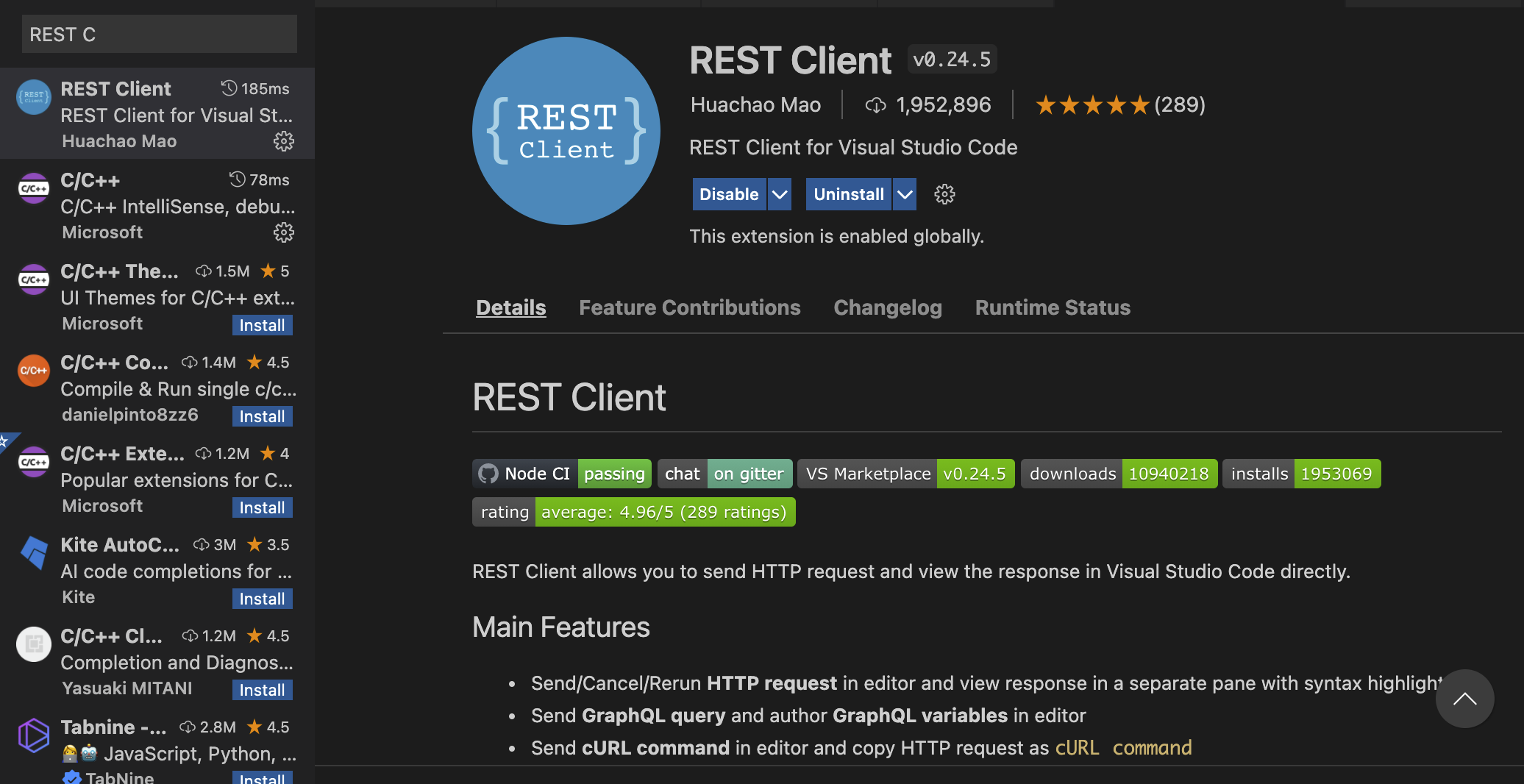Click the v0.24.5 version label
The height and width of the screenshot is (784, 1524).
pos(952,59)
